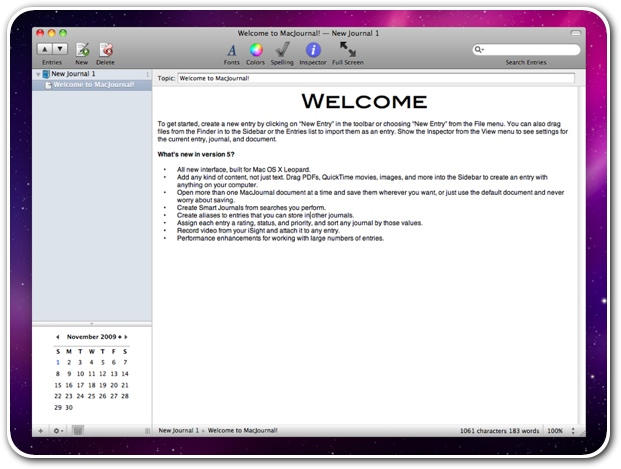Viewport: 621px width, 469px height.
Task: Open search options magnifier dropdown
Action: [479, 50]
